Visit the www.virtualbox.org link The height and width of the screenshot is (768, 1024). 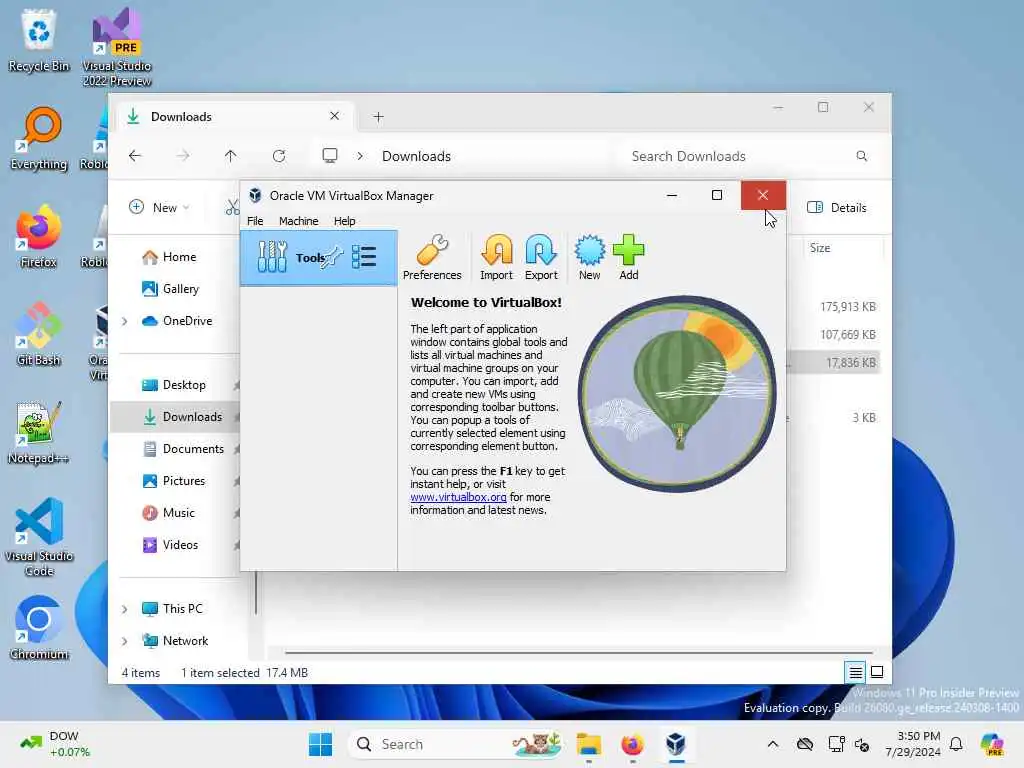click(458, 497)
